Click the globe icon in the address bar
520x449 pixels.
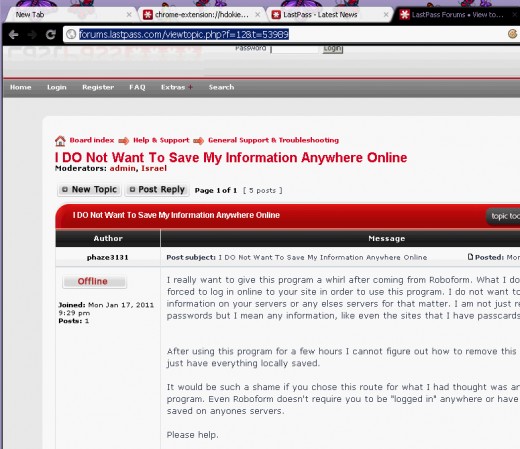click(x=71, y=34)
